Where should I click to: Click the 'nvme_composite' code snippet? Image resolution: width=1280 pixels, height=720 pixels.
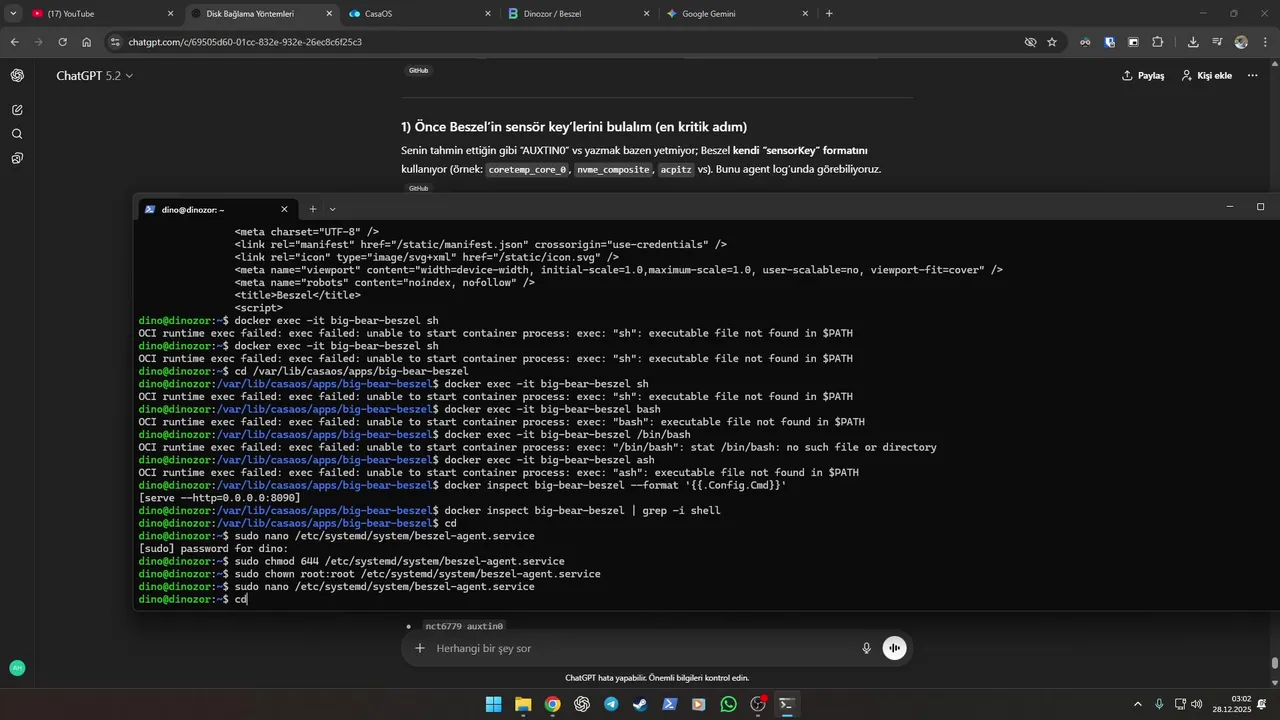(x=613, y=170)
